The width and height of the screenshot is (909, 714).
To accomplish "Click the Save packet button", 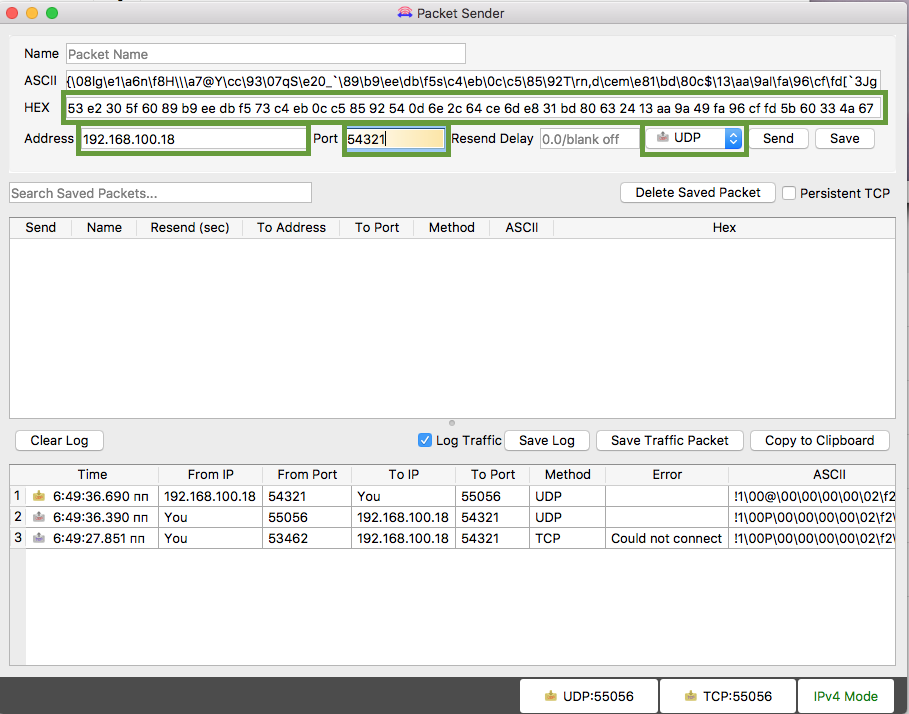I will 845,139.
